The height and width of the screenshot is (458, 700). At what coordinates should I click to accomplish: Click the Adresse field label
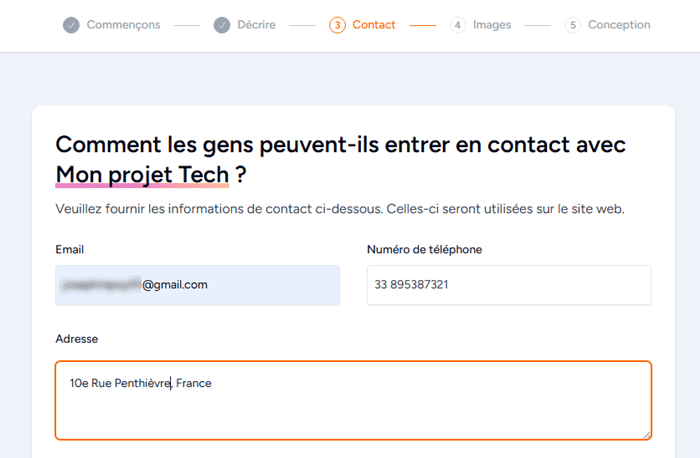pos(77,339)
